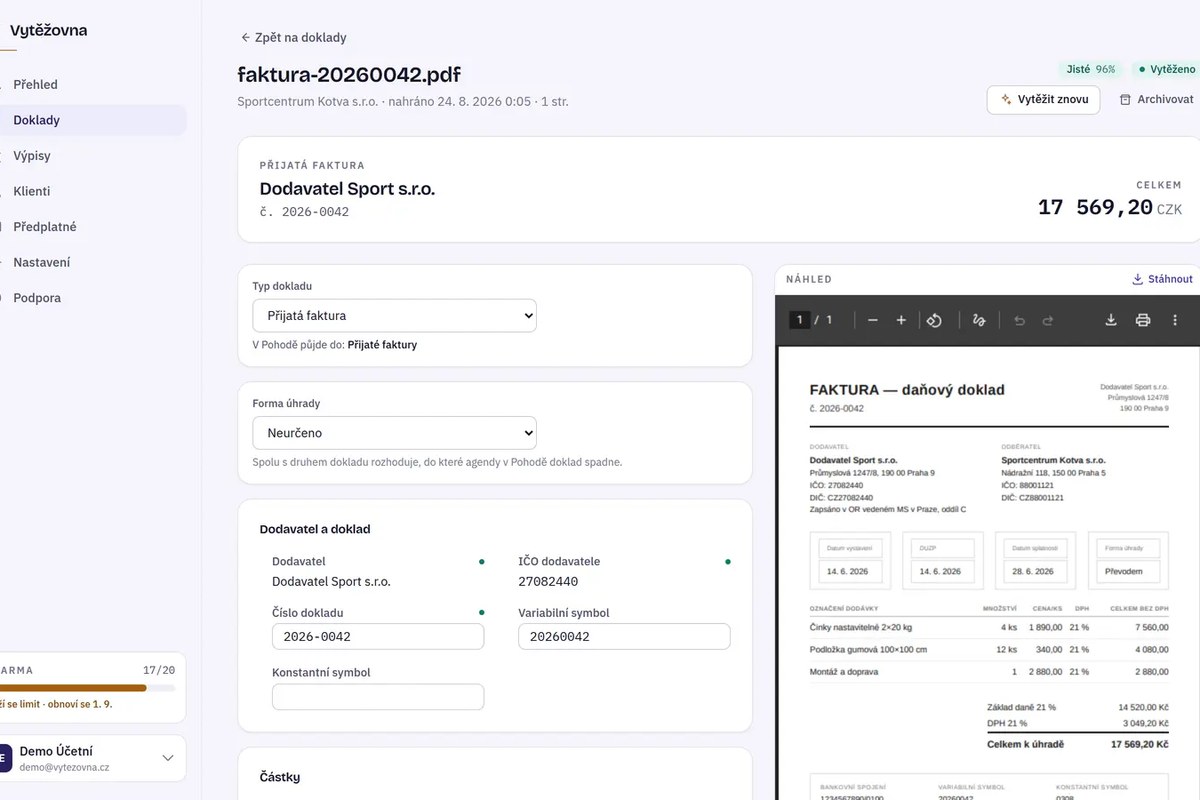
Task: Click the Dodavatel a doklad heading
Action: tap(315, 529)
